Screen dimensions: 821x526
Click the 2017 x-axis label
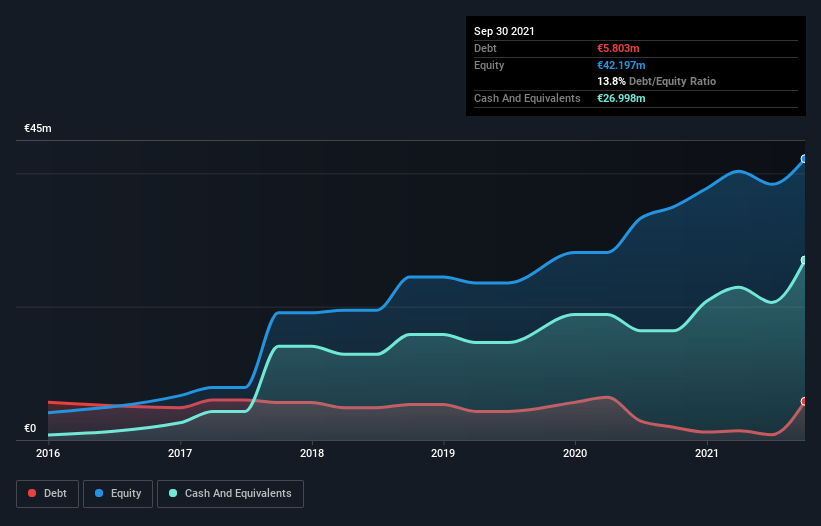click(x=180, y=453)
